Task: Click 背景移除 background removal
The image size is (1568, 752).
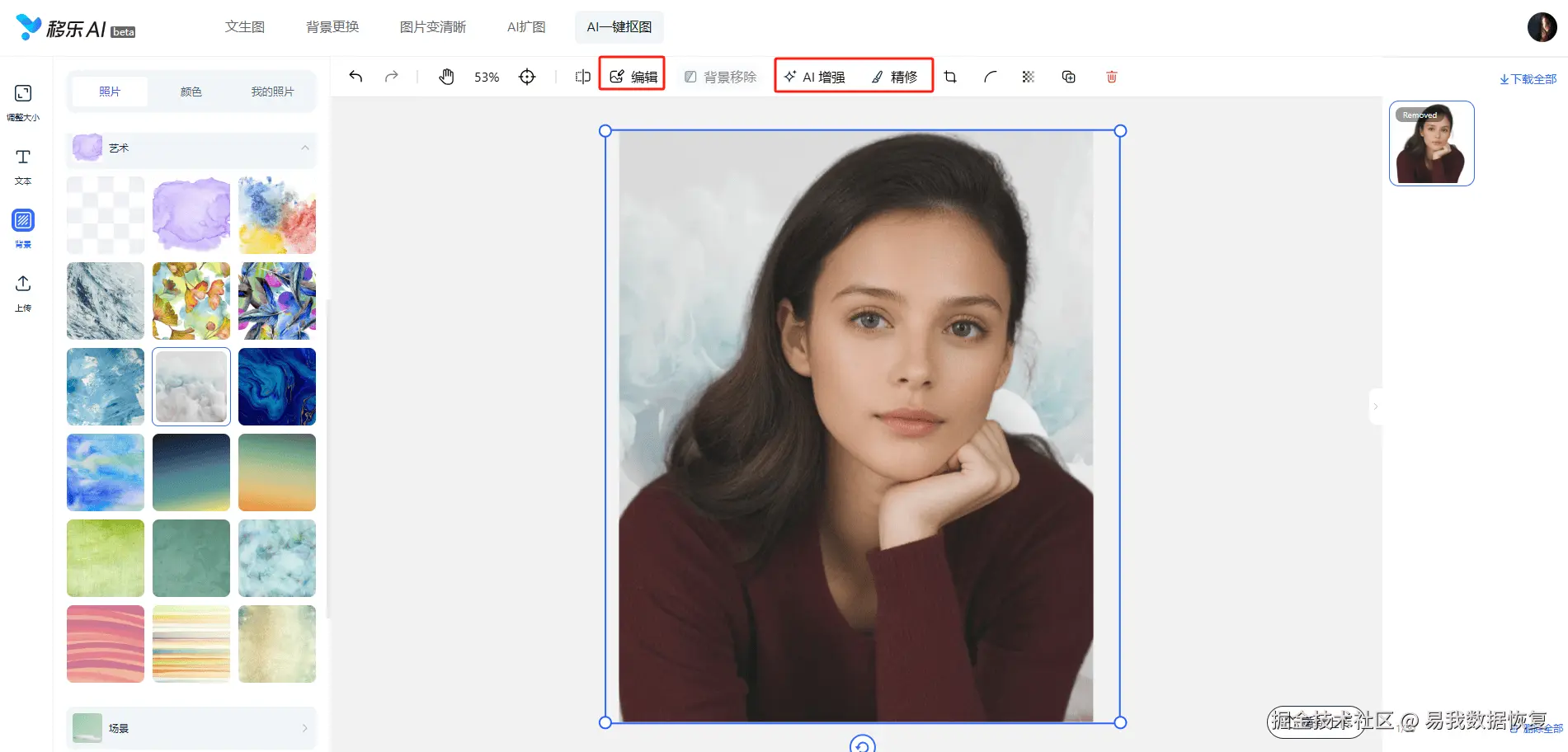Action: tap(720, 77)
